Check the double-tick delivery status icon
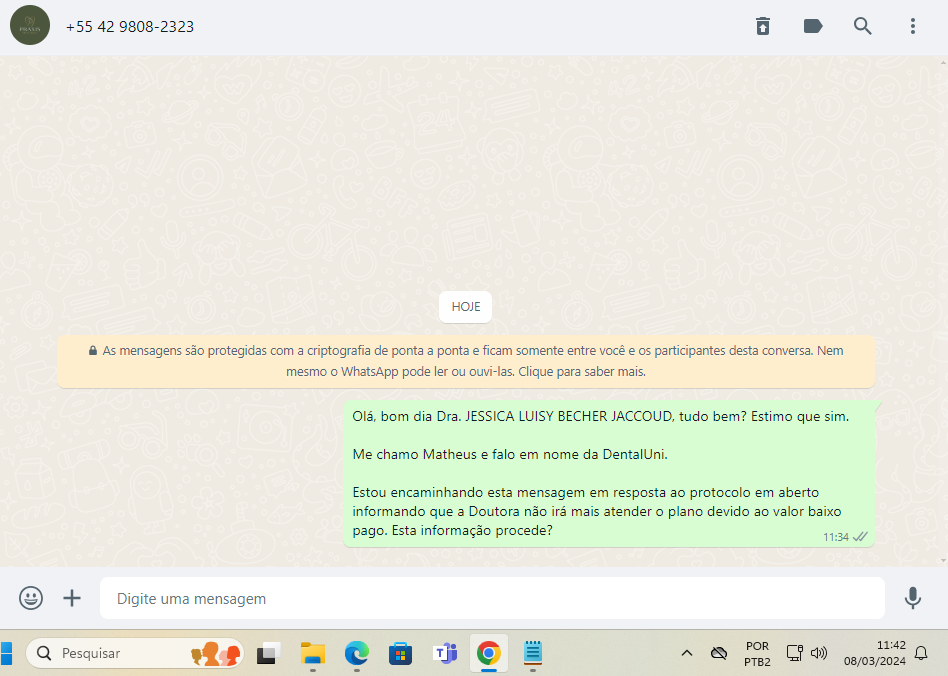 point(860,536)
